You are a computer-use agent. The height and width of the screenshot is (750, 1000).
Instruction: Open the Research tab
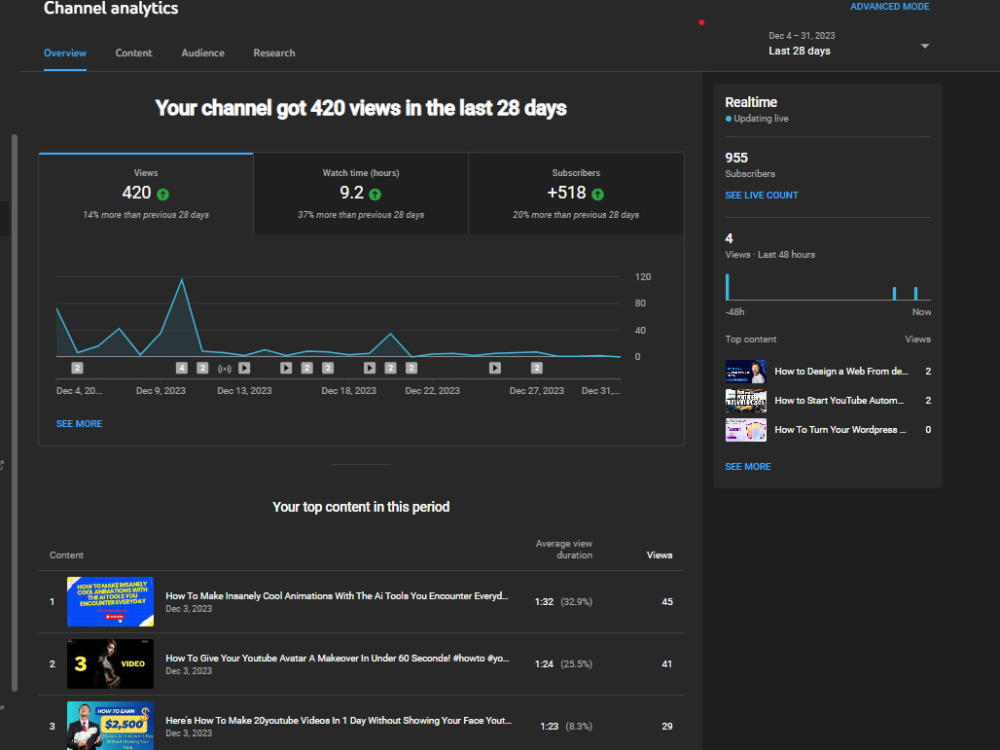pyautogui.click(x=274, y=53)
